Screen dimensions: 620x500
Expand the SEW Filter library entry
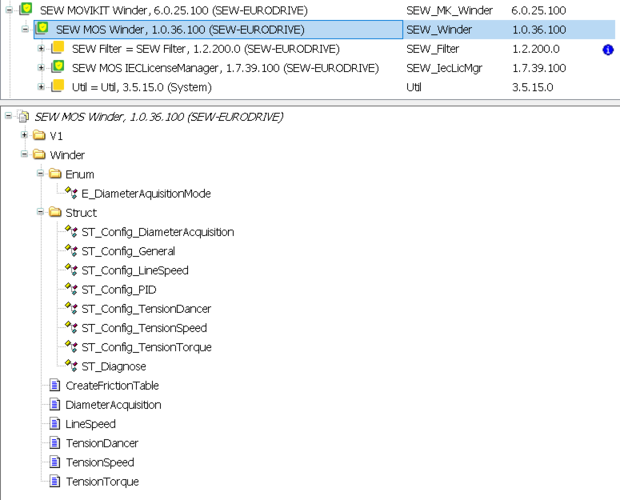(x=41, y=48)
